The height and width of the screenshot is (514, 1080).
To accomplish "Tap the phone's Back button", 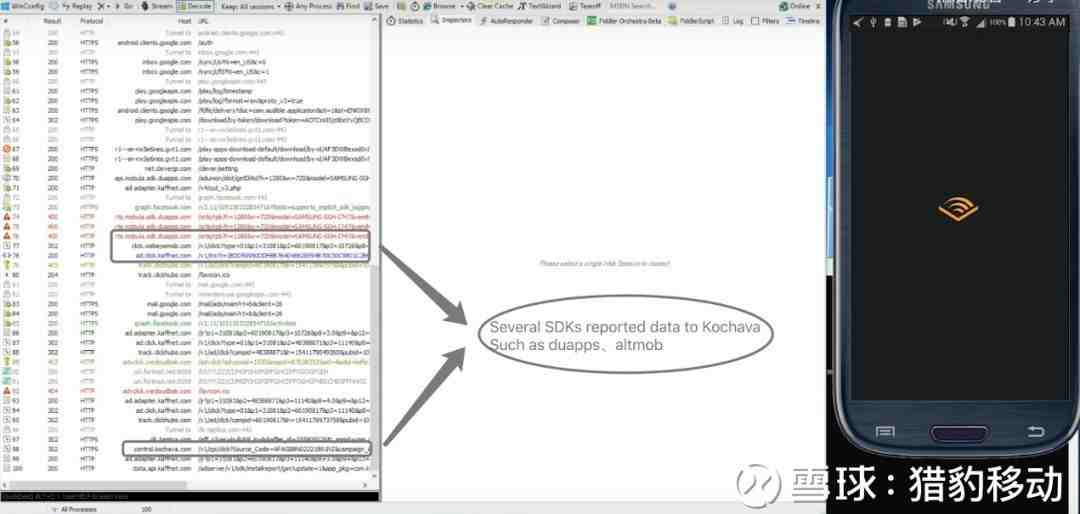I will 1035,432.
